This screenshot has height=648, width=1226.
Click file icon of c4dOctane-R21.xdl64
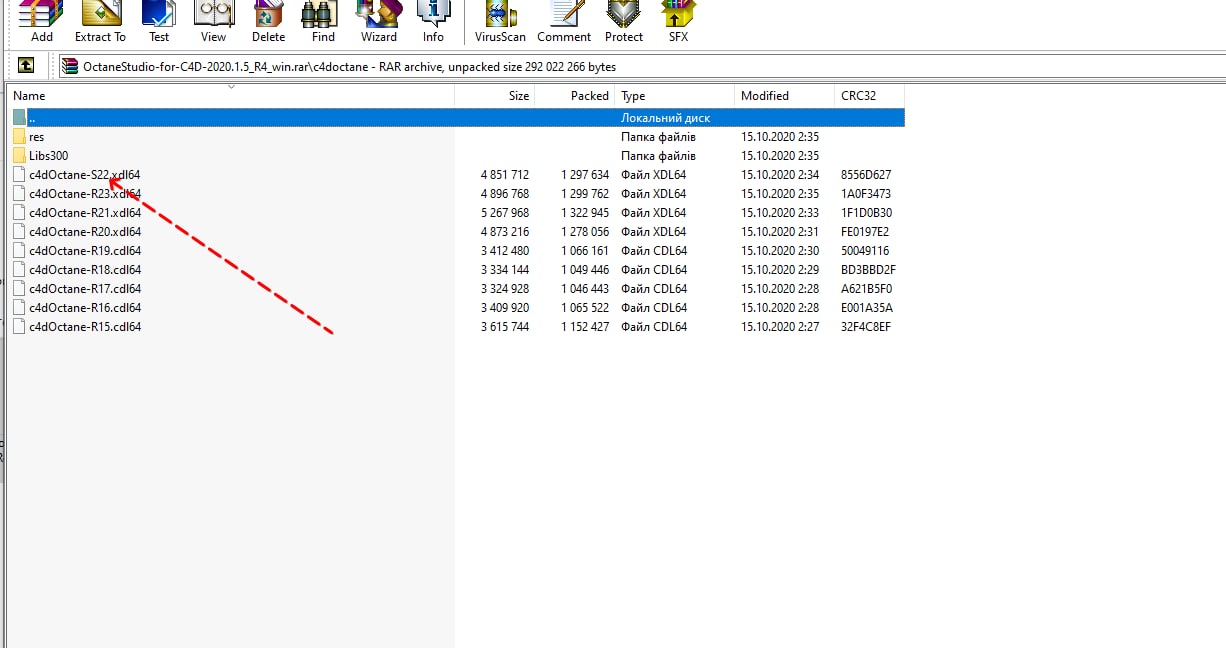(x=20, y=213)
